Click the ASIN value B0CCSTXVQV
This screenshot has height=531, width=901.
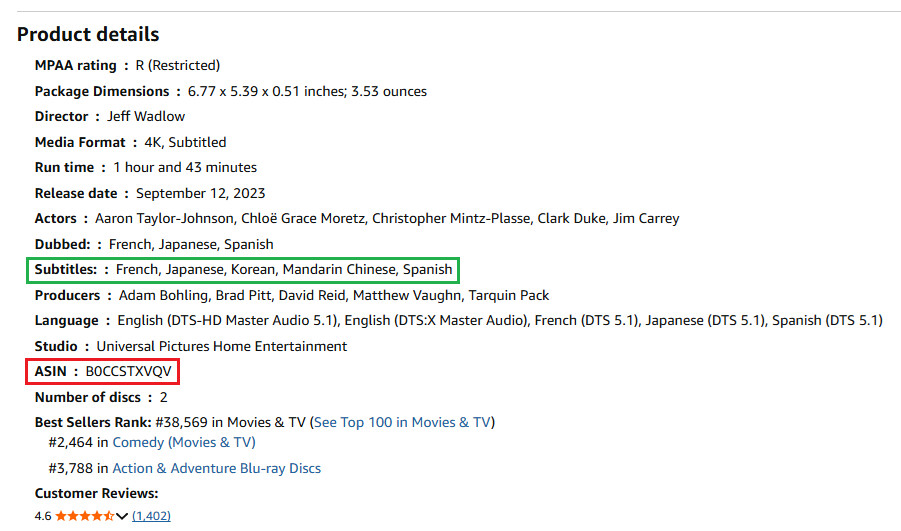[128, 372]
